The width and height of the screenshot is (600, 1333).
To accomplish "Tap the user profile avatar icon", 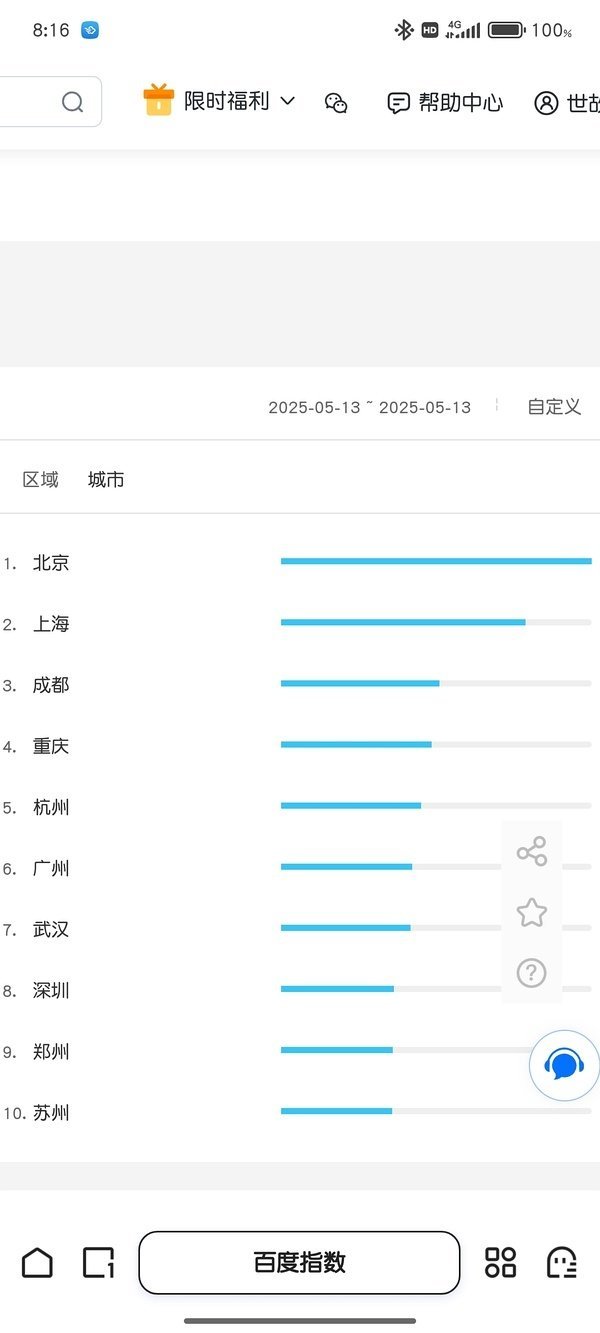I will click(546, 102).
